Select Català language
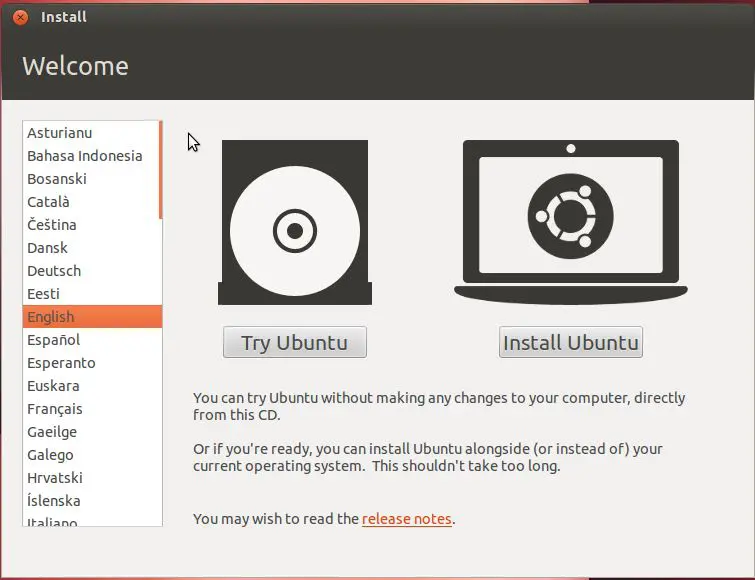Screen dimensions: 755x580 [x=91, y=202]
